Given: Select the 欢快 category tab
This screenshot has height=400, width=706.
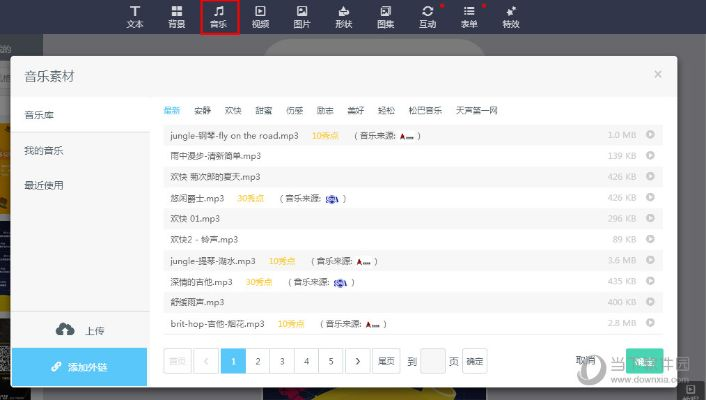Looking at the screenshot, I should (x=233, y=110).
